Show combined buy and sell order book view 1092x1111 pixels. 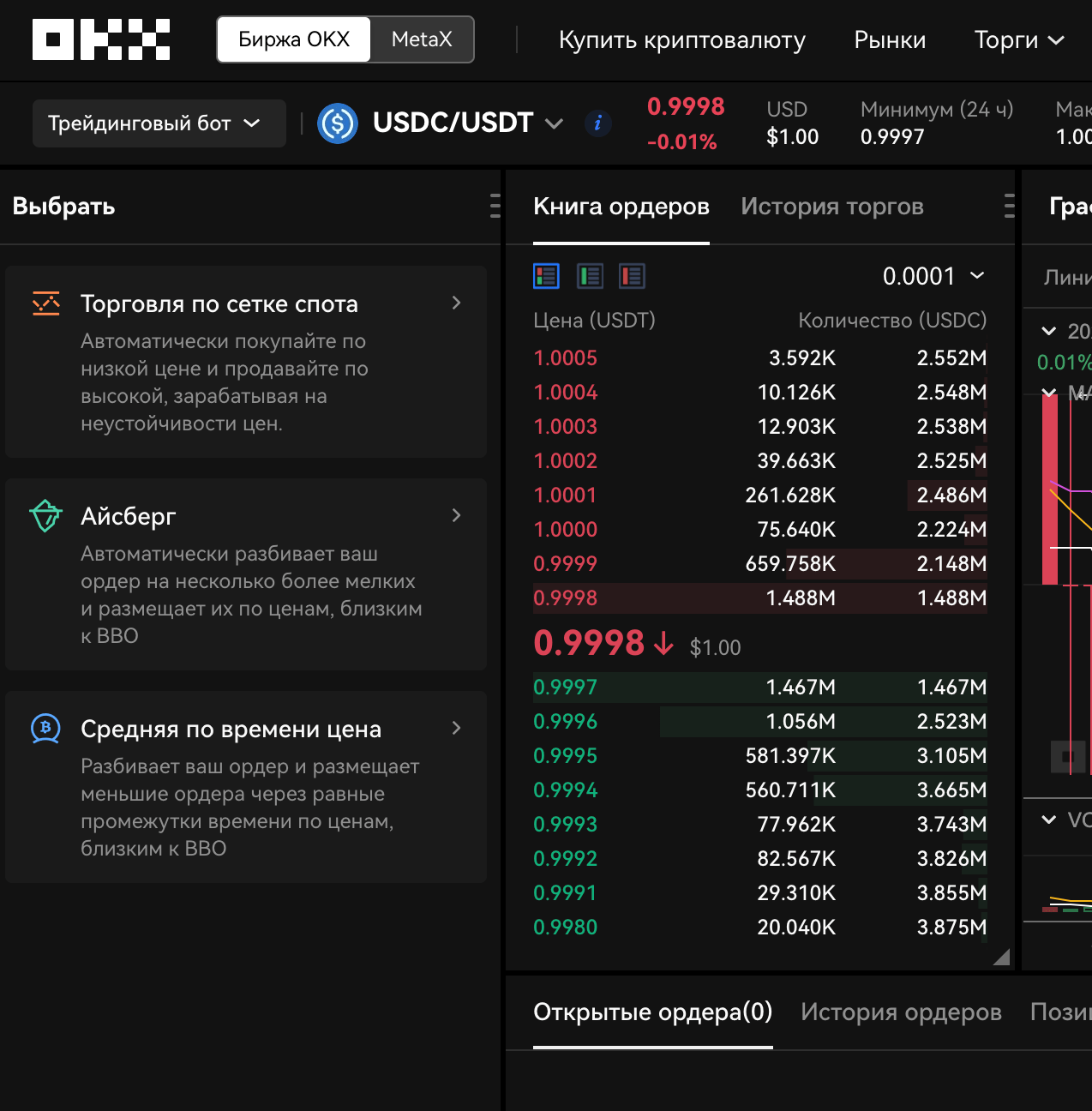pos(546,276)
